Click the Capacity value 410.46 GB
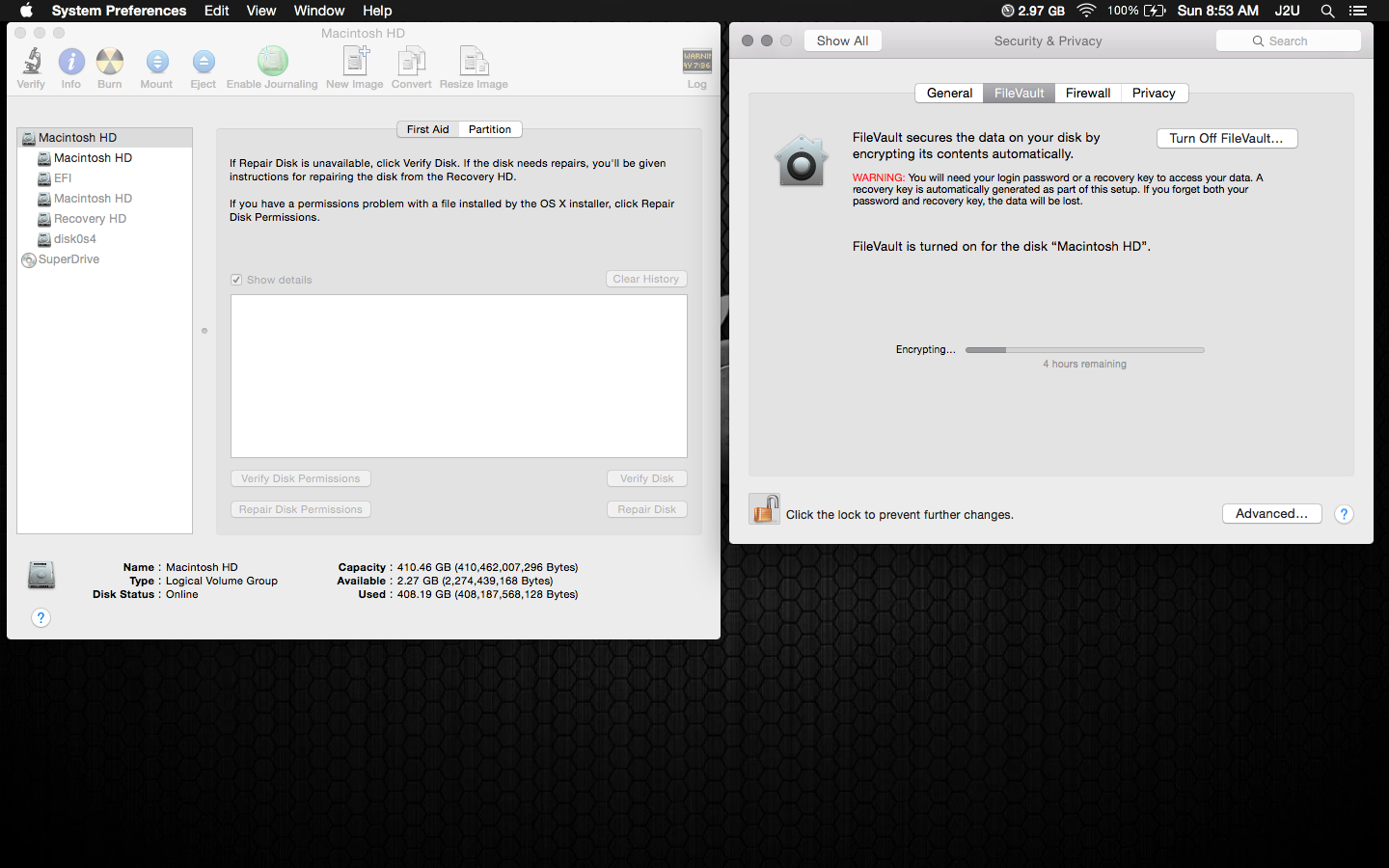Screen dimensions: 1389x868 pyautogui.click(x=488, y=568)
